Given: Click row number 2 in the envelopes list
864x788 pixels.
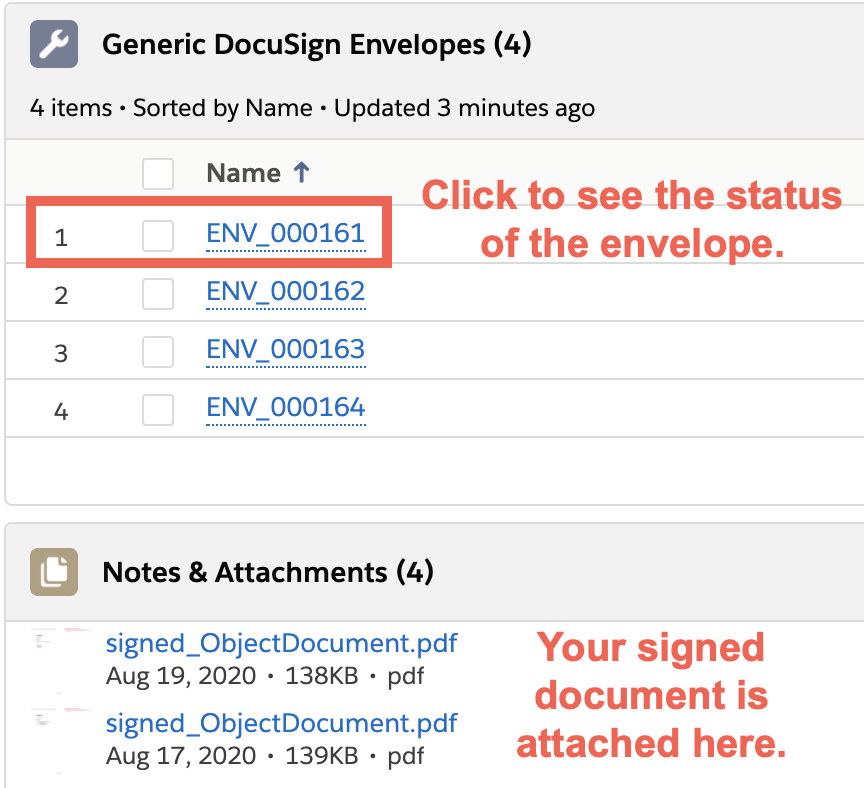Looking at the screenshot, I should click(61, 296).
